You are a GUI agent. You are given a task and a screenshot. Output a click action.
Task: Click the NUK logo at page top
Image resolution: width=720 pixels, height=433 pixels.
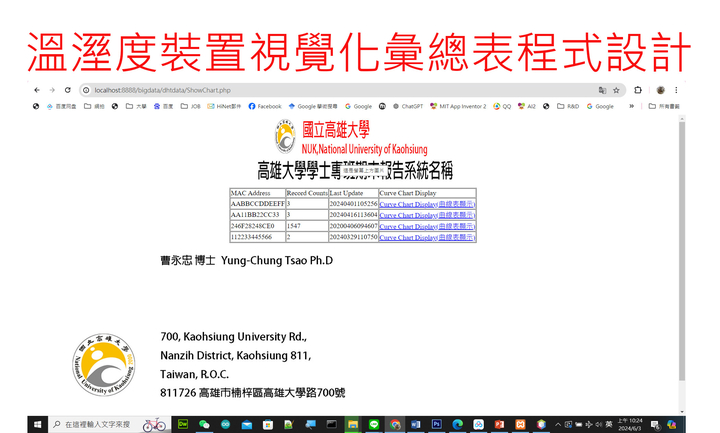tap(286, 136)
